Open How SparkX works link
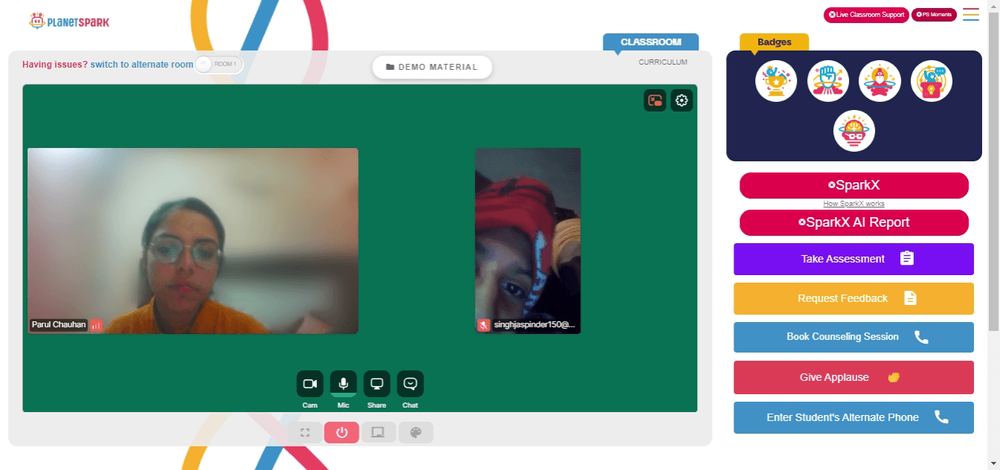 pyautogui.click(x=854, y=204)
